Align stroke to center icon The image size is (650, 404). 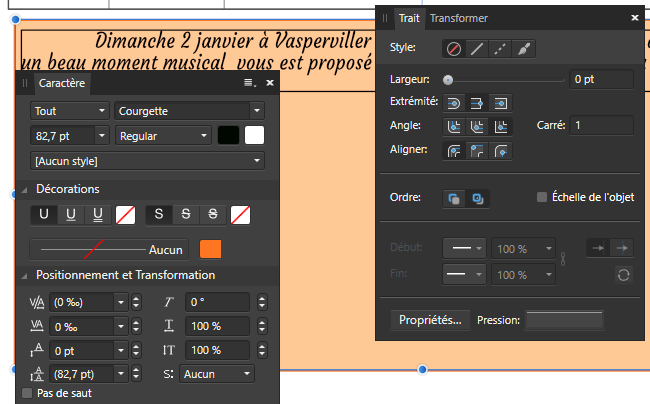[454, 151]
